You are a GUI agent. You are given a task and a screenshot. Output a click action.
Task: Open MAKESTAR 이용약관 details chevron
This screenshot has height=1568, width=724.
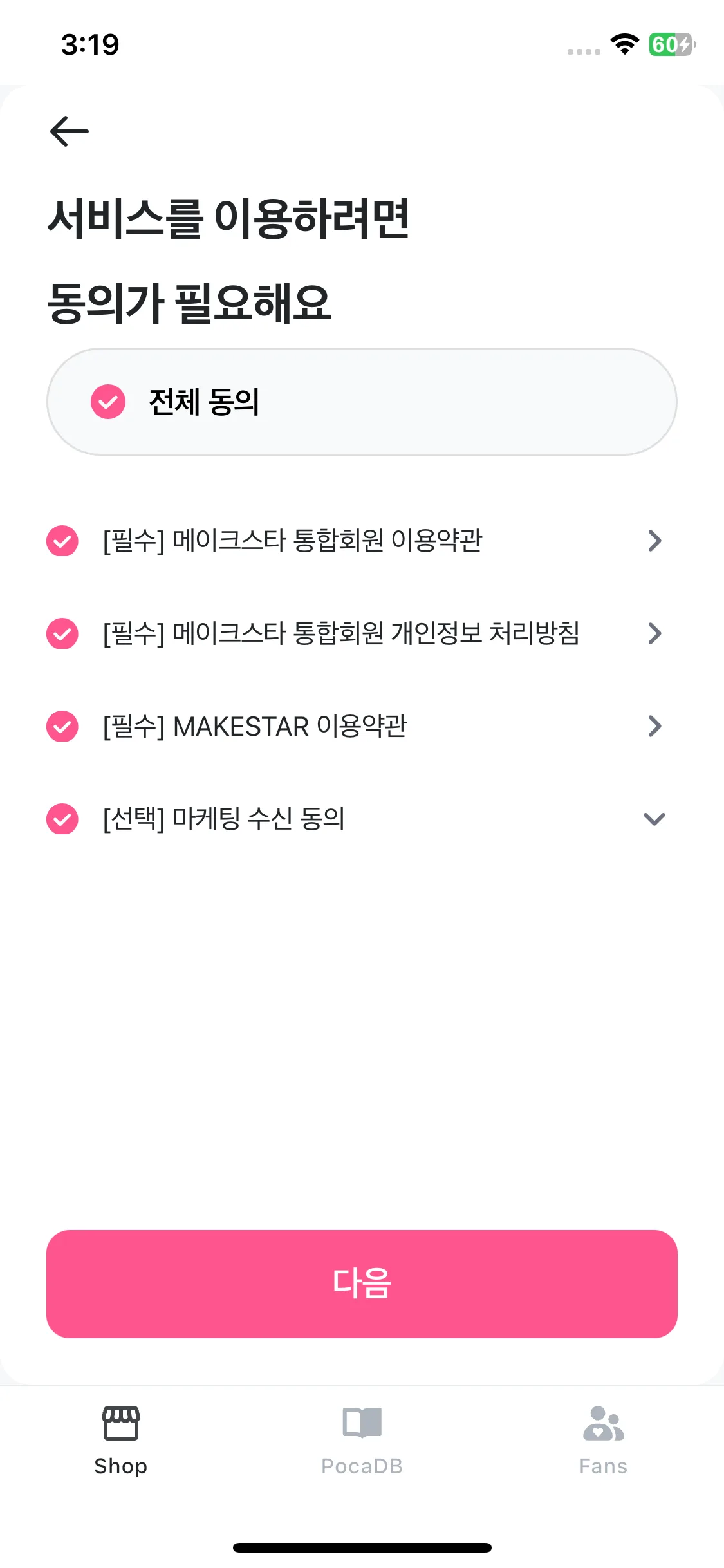[654, 726]
